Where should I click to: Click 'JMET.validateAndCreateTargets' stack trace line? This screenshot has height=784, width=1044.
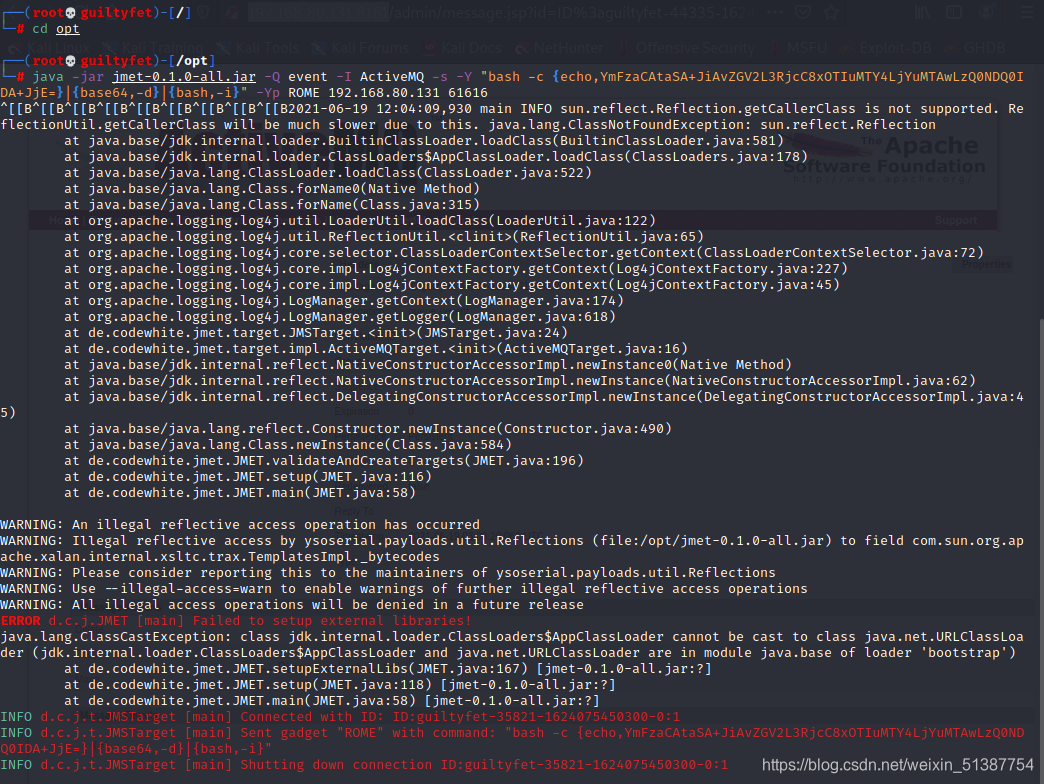point(324,461)
